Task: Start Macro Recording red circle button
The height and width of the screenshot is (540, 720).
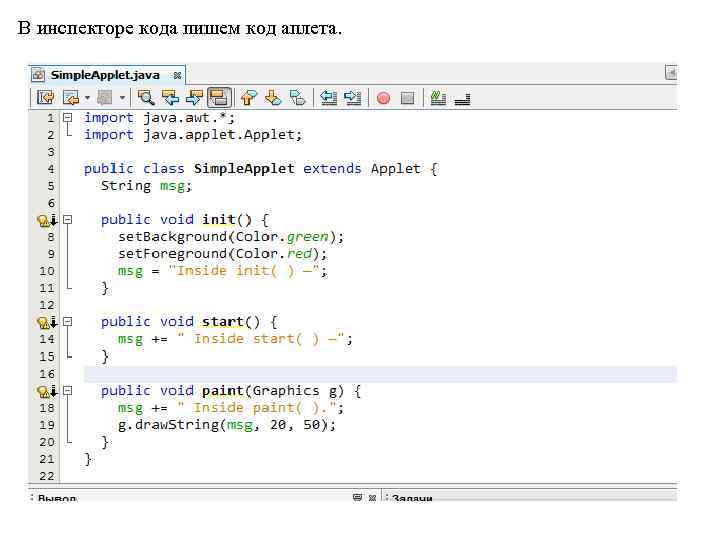Action: [382, 98]
